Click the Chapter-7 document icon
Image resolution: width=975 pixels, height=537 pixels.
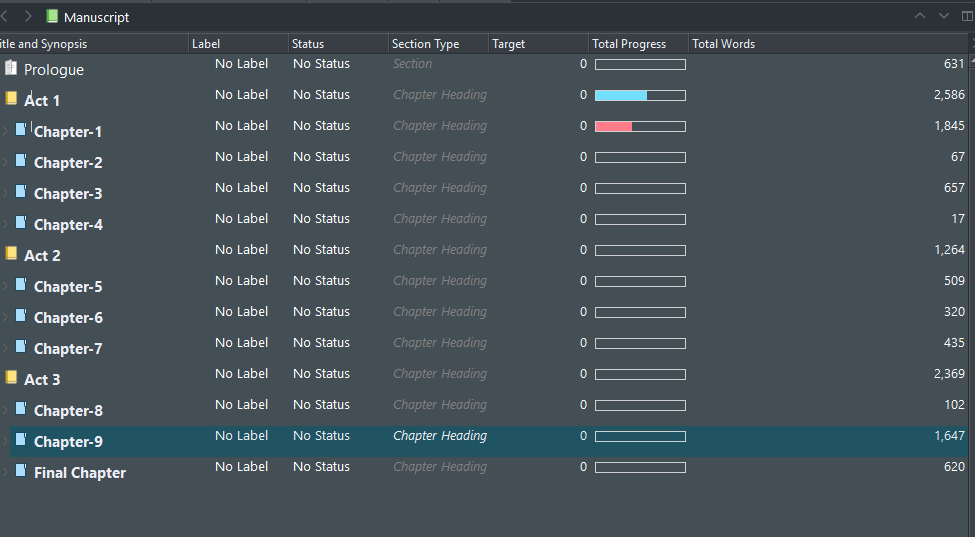(21, 346)
